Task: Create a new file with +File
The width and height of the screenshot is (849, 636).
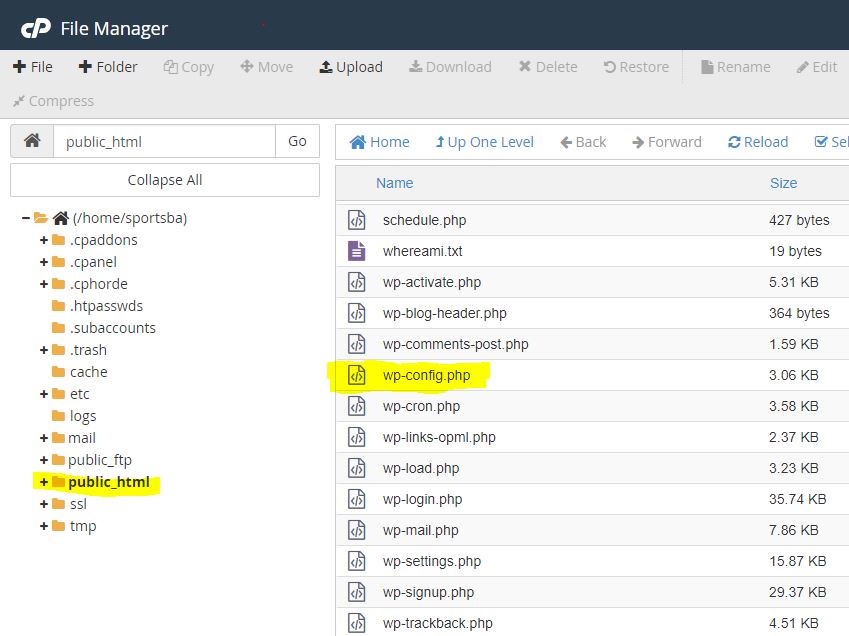Action: point(33,67)
